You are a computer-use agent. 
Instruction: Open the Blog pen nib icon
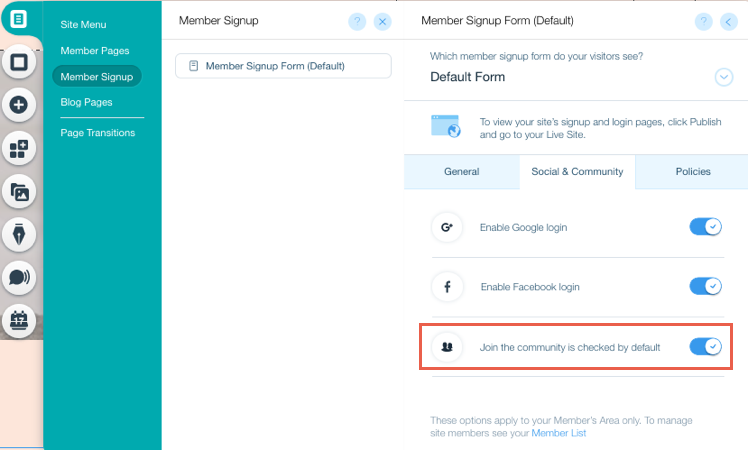tap(19, 234)
